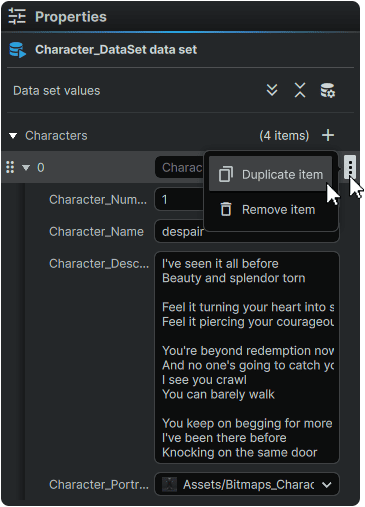Collapse item 0 with its triangle
Viewport: 365px width, 507px height.
pyautogui.click(x=26, y=167)
